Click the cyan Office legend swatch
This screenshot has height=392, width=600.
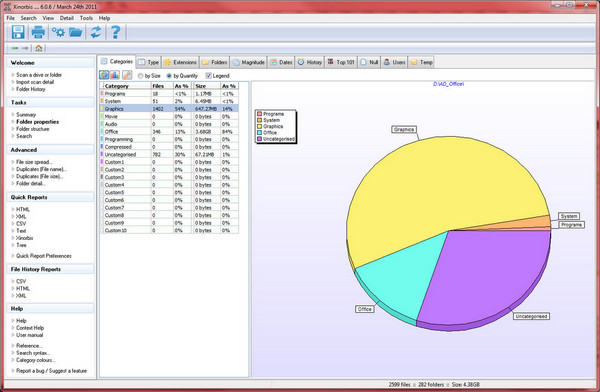point(259,132)
